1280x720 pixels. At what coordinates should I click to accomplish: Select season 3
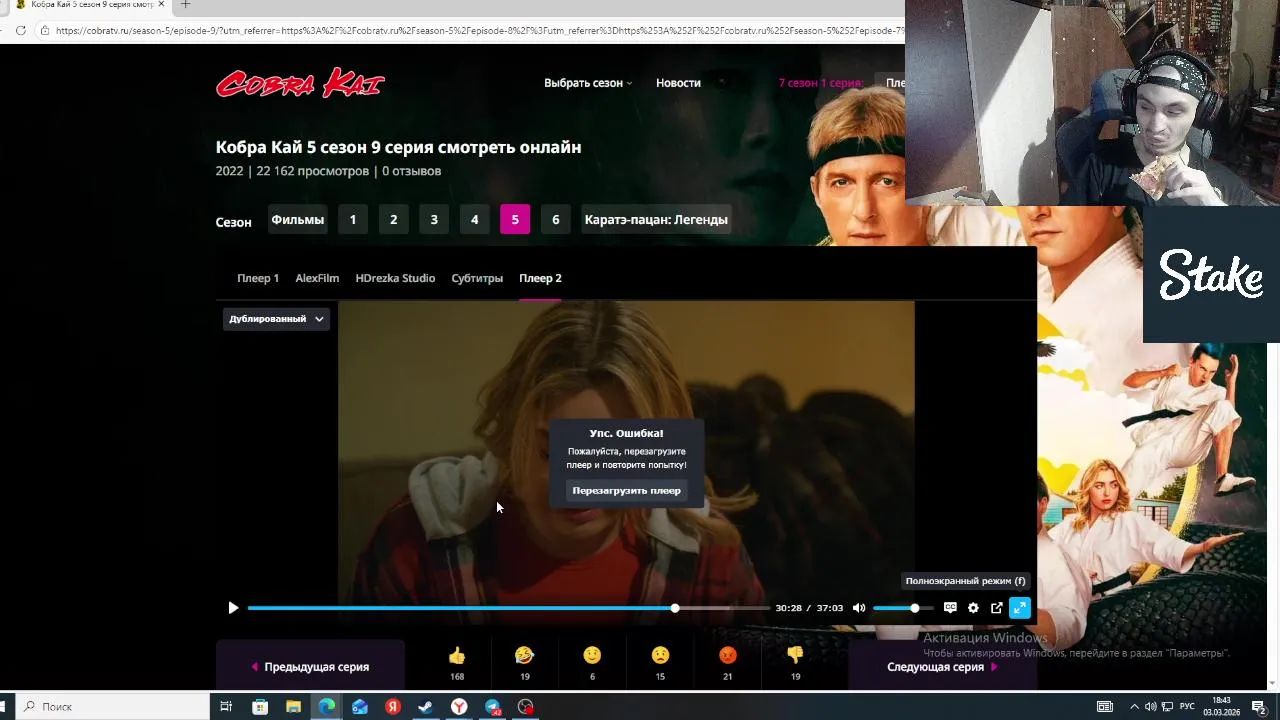tap(434, 220)
